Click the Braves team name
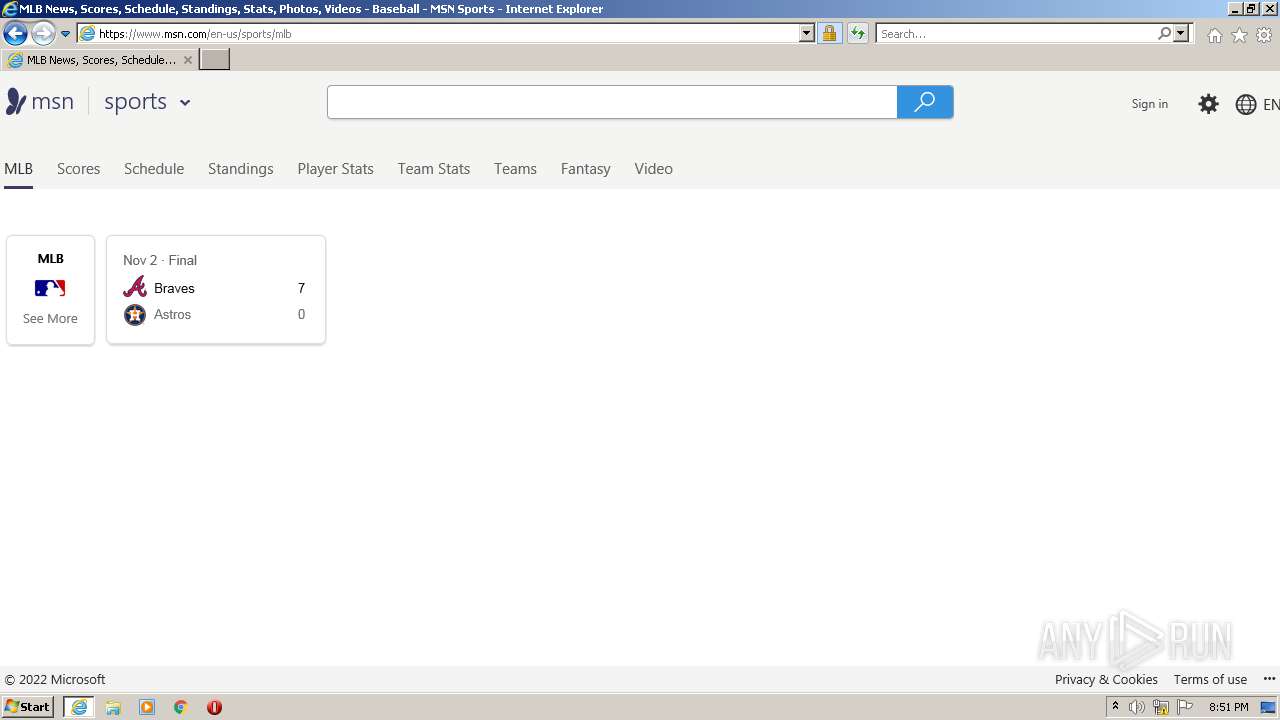Viewport: 1280px width, 720px height. click(174, 288)
